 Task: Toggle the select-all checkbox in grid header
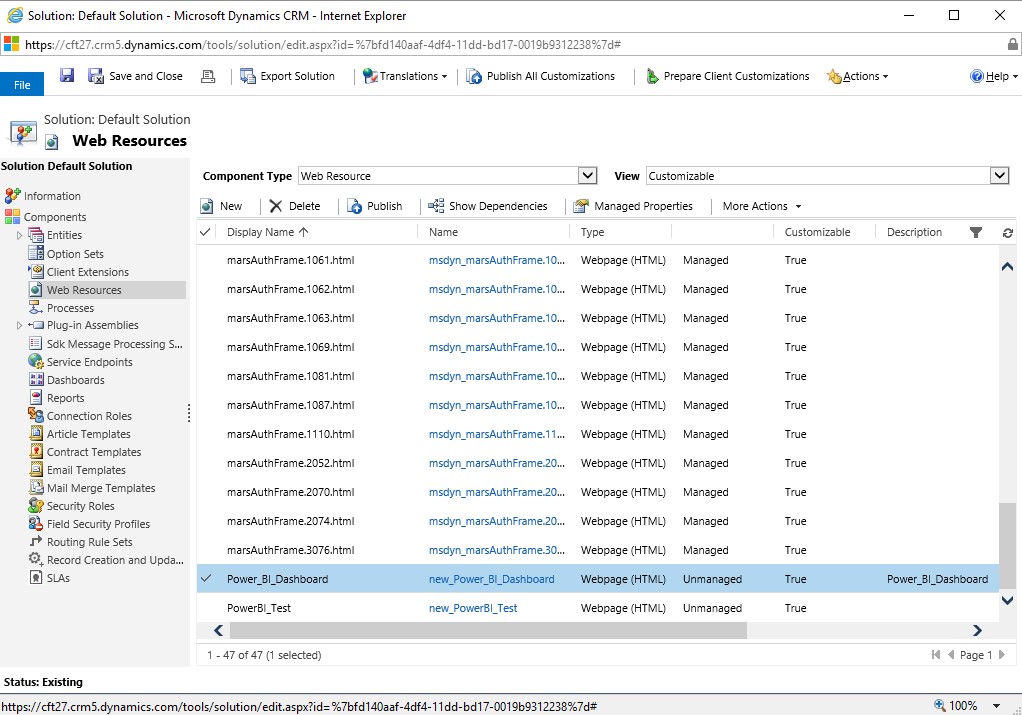[x=206, y=232]
